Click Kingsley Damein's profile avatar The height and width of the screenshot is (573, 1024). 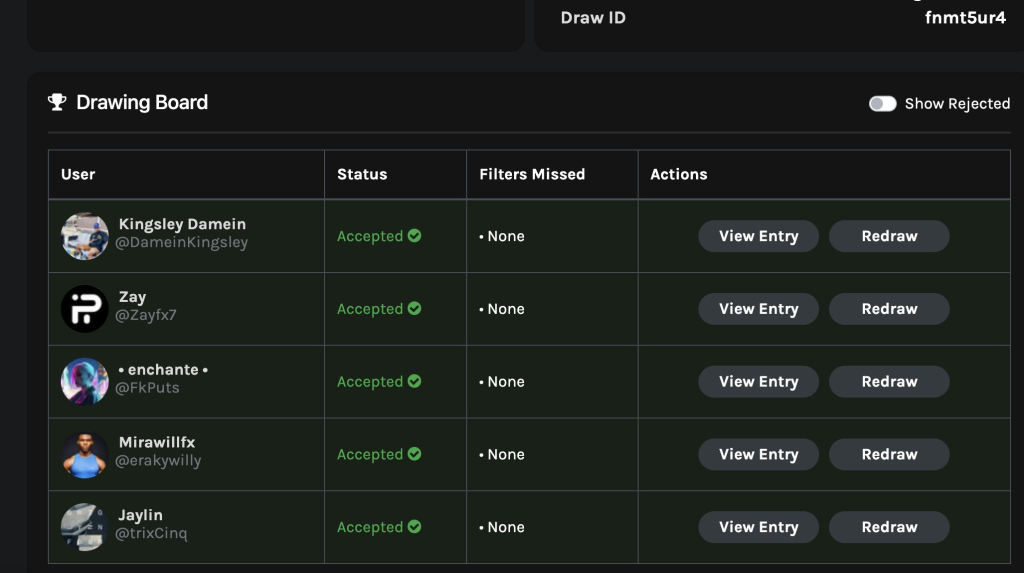coord(85,236)
